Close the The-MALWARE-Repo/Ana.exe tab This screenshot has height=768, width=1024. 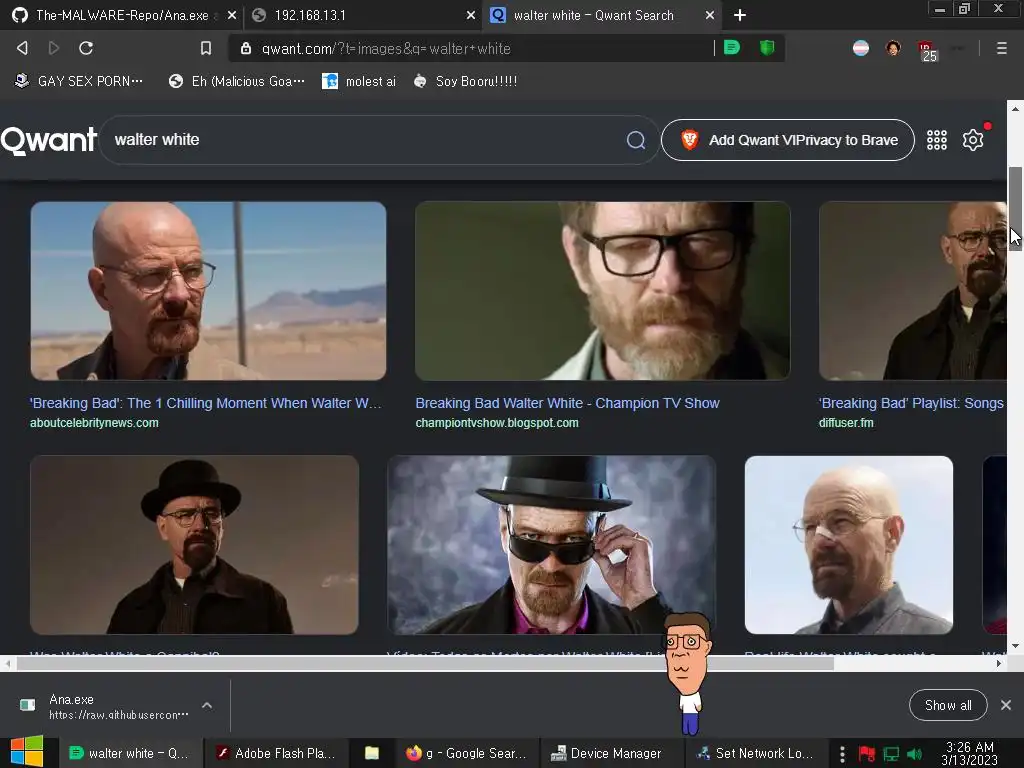[x=232, y=15]
